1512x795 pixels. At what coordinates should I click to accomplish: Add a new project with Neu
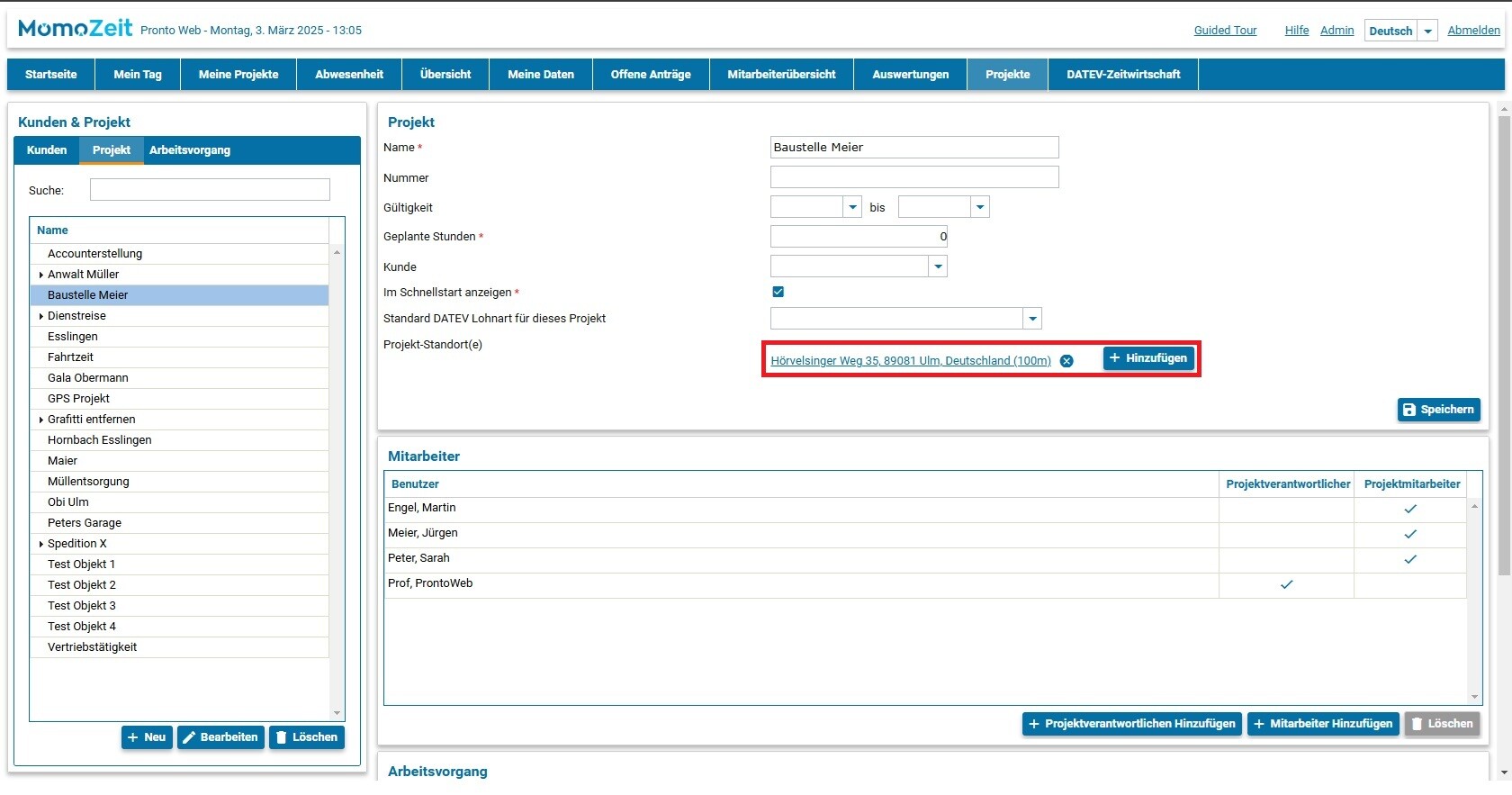147,737
